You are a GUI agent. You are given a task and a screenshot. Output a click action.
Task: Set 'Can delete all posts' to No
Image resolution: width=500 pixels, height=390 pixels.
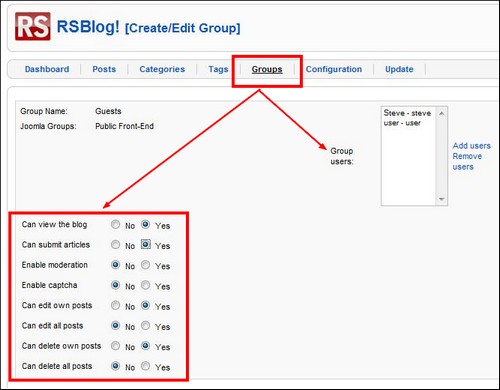115,366
